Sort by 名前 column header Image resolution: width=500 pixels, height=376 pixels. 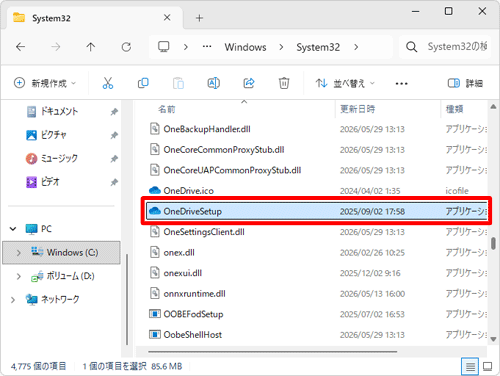[x=167, y=109]
